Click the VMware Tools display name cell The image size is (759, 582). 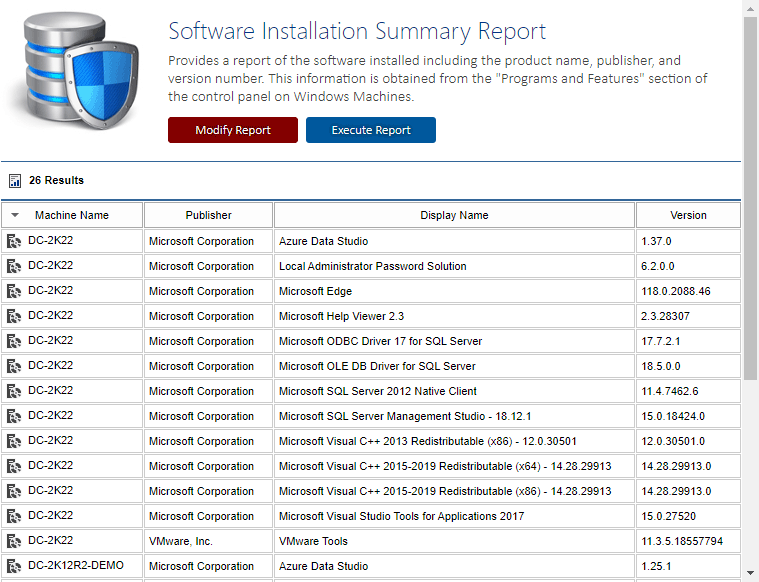[454, 541]
